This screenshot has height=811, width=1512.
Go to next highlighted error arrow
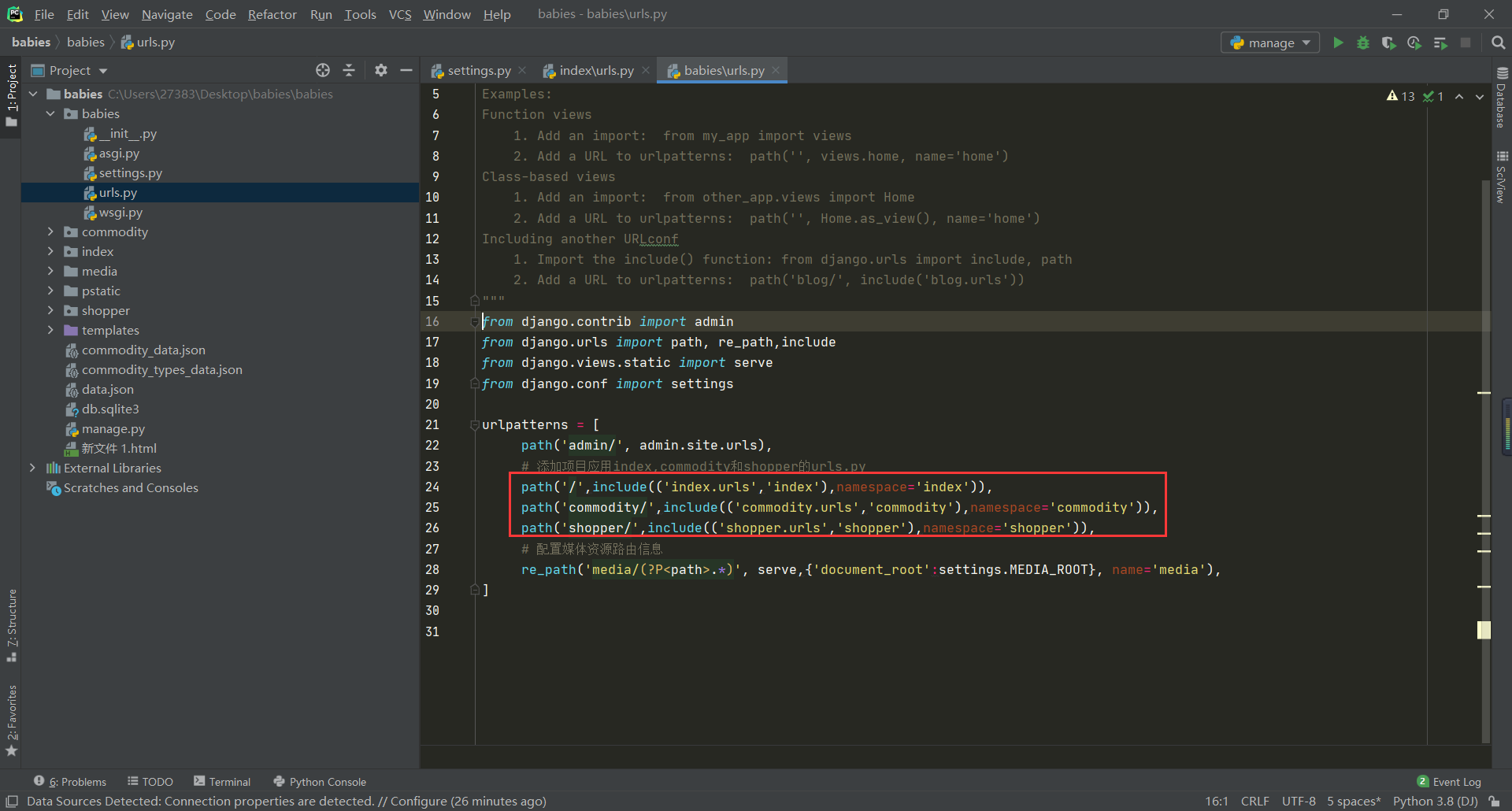pyautogui.click(x=1480, y=96)
